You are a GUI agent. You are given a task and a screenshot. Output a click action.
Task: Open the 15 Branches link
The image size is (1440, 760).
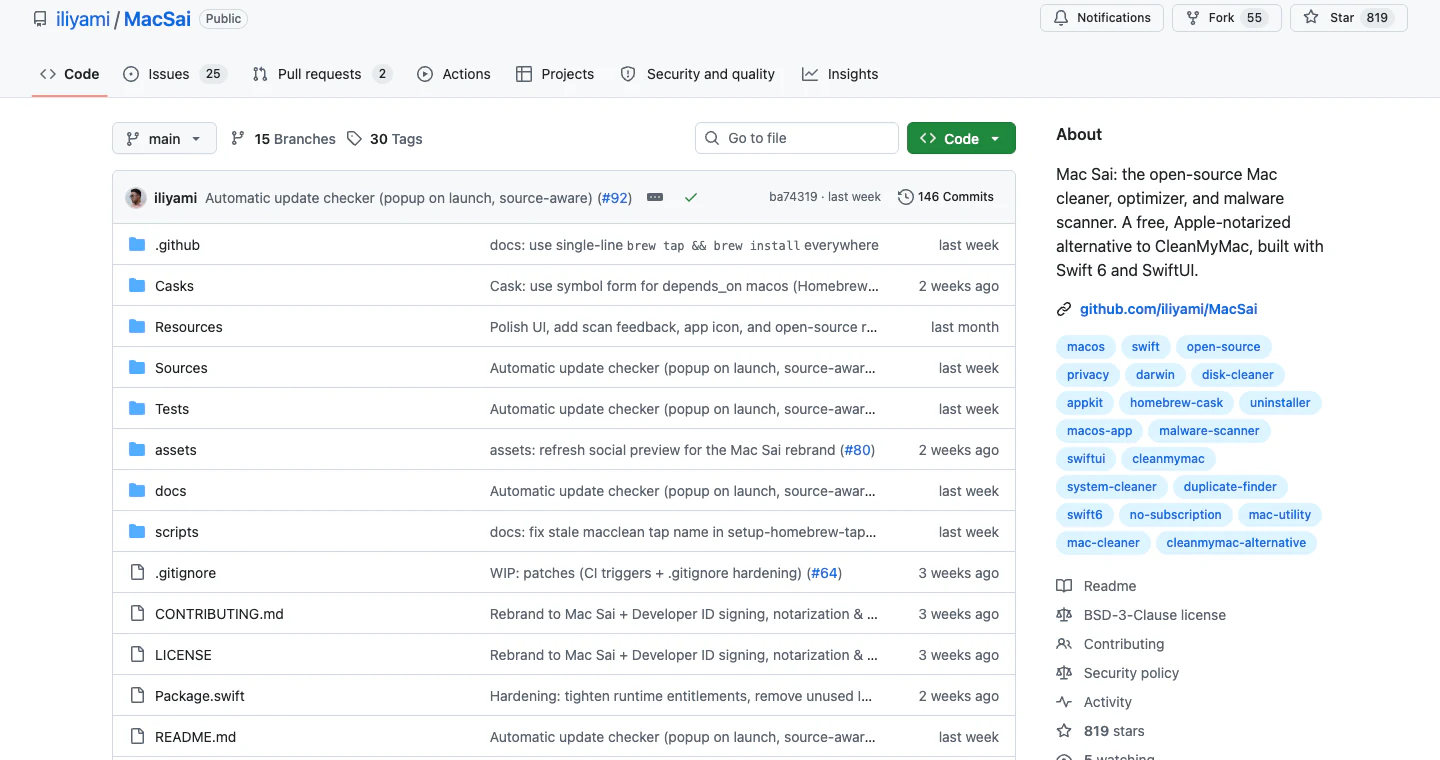pos(283,139)
